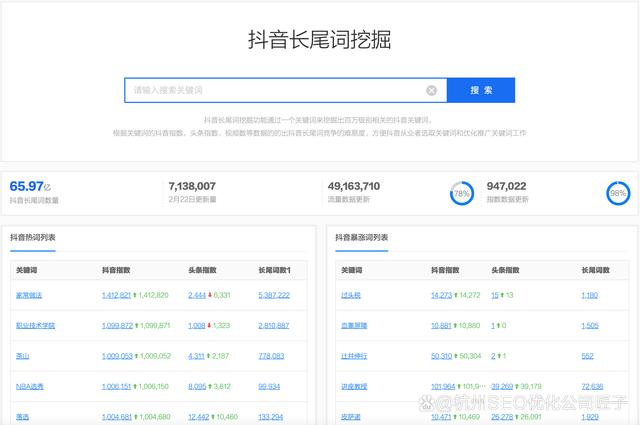The image size is (640, 425).
Task: Click the green up arrow beside 39,179
Action: (517, 386)
